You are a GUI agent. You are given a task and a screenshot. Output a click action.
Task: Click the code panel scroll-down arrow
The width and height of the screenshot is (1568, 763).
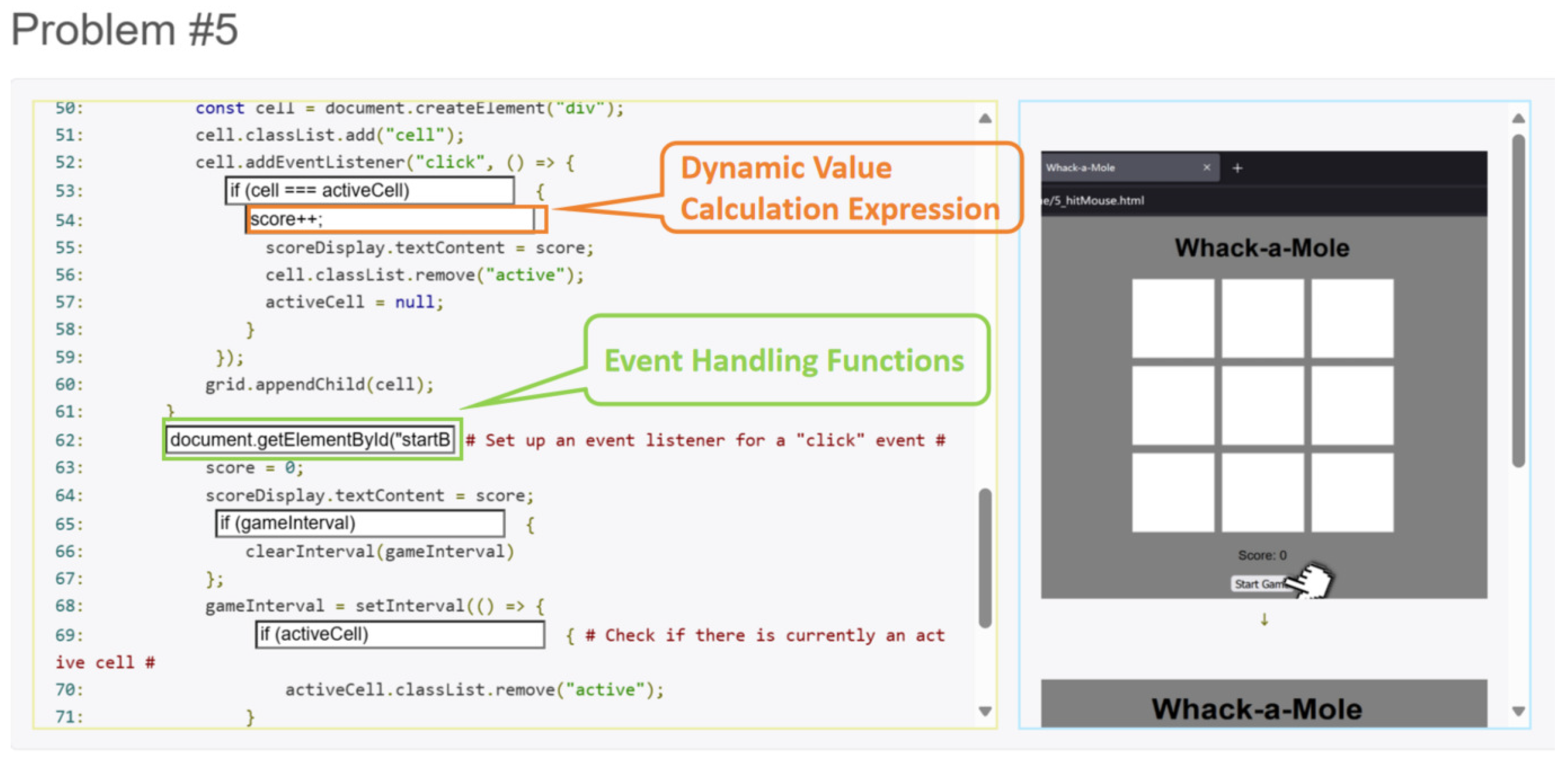(984, 710)
